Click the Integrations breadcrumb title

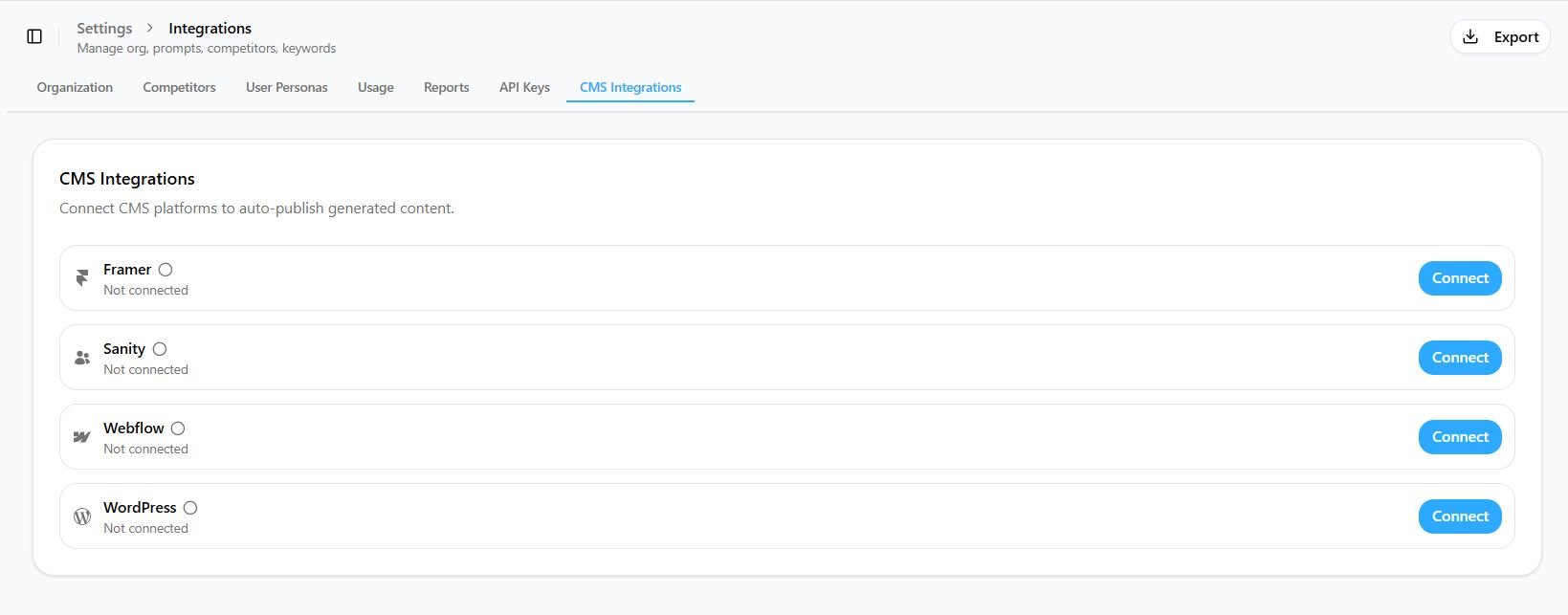tap(210, 29)
